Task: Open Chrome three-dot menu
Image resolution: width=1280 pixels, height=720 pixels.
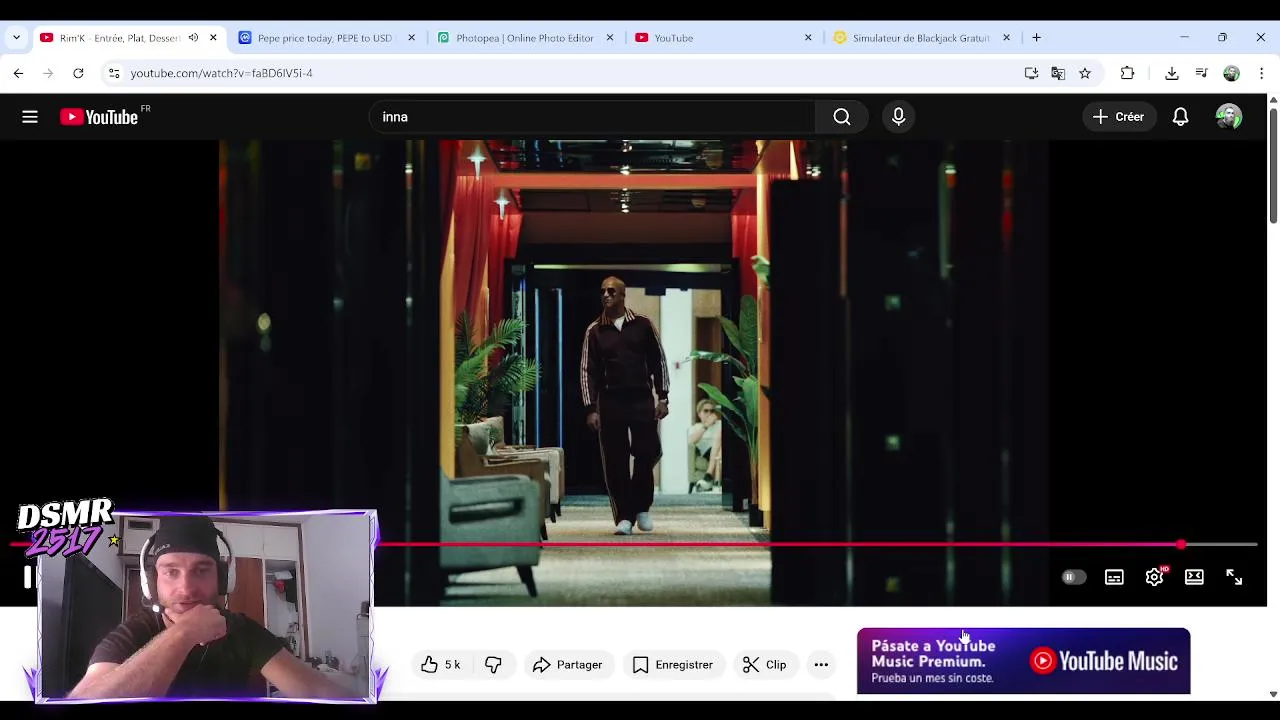Action: (1261, 73)
